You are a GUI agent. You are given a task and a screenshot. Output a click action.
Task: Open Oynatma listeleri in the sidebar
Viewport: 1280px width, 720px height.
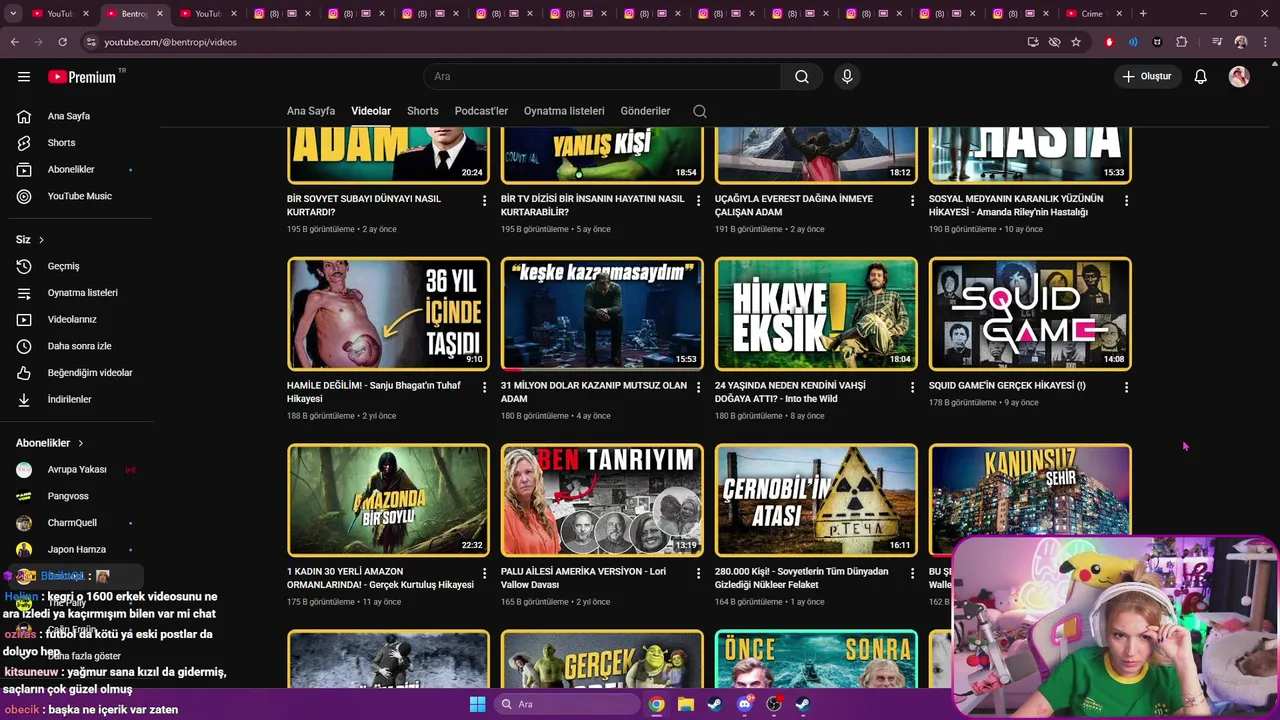pos(80,293)
